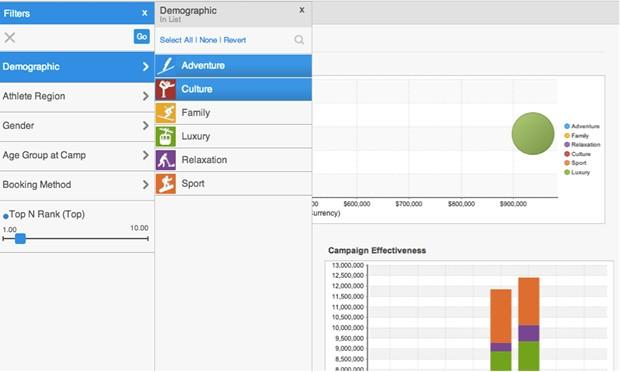
Task: Click the Culture figure skater icon
Action: pos(166,89)
